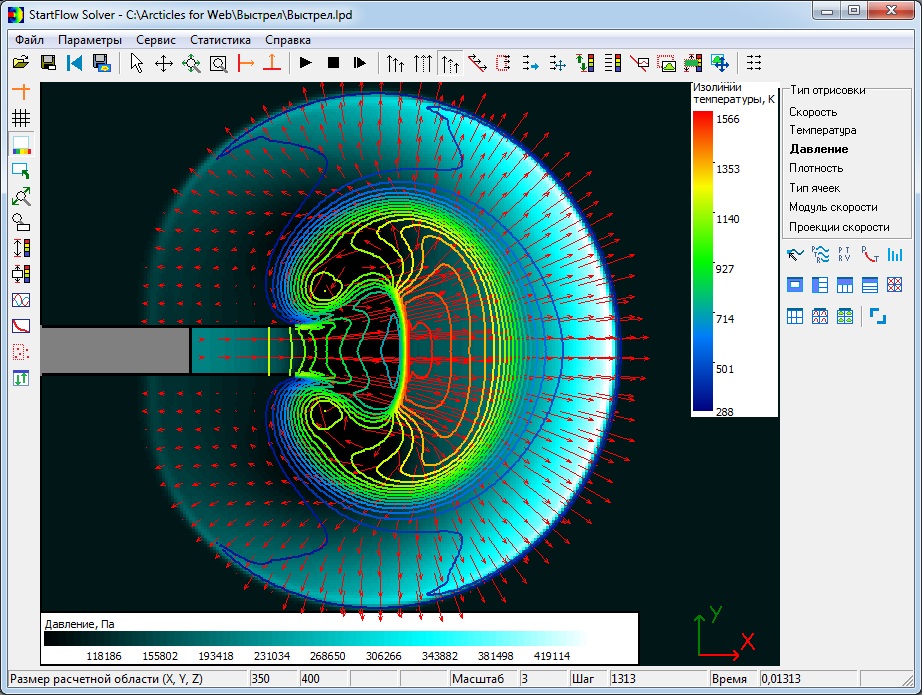Image resolution: width=922 pixels, height=695 pixels.
Task: Click the blue corner brackets fullscreen icon
Action: [878, 316]
